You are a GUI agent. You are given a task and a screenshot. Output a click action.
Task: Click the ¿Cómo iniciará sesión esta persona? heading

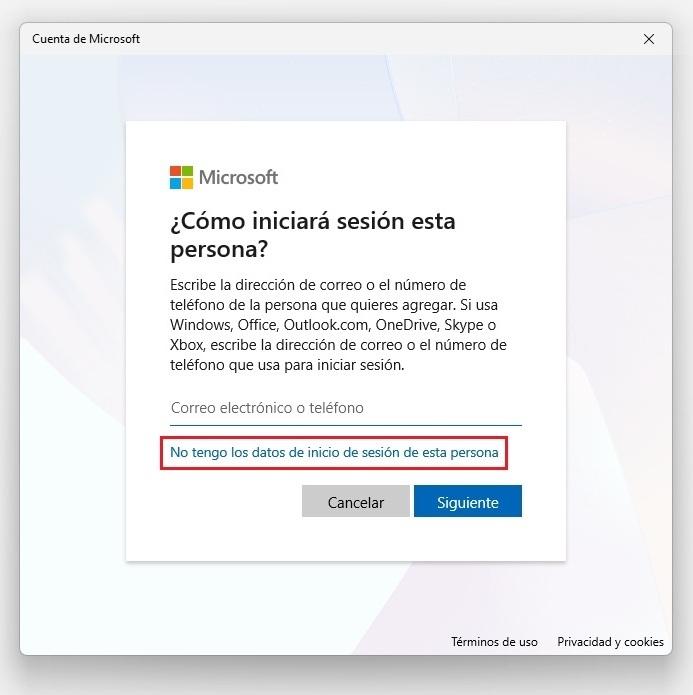coord(312,233)
